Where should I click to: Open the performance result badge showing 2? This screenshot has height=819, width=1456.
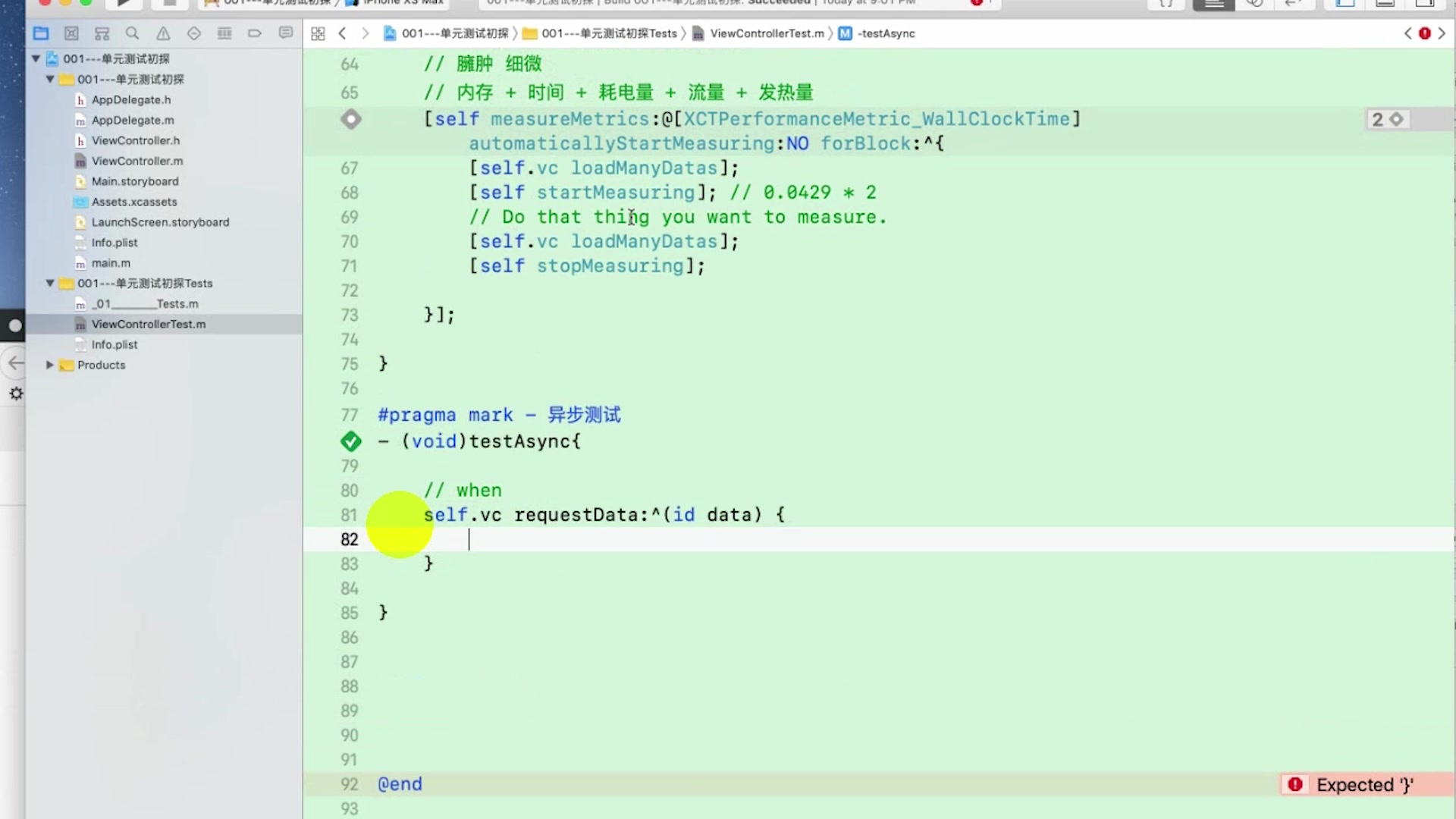pos(1388,119)
